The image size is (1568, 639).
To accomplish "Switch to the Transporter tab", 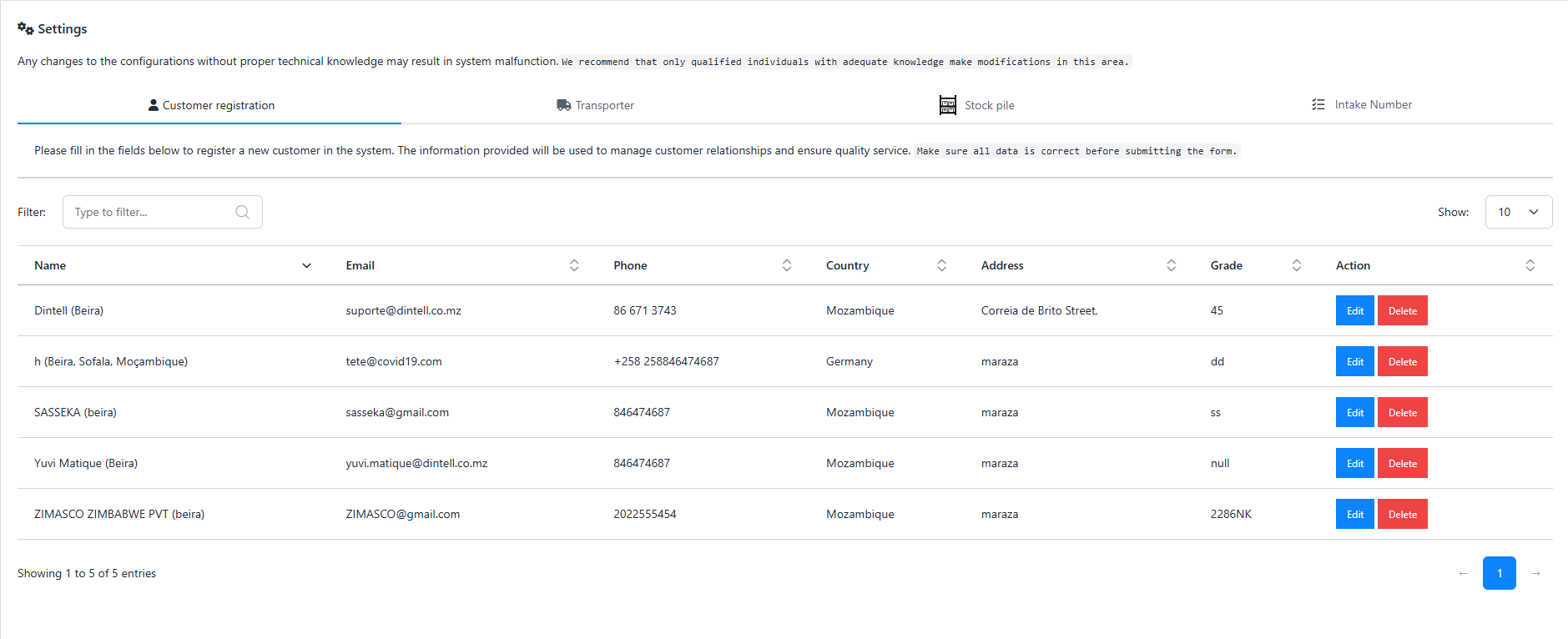I will coord(596,105).
